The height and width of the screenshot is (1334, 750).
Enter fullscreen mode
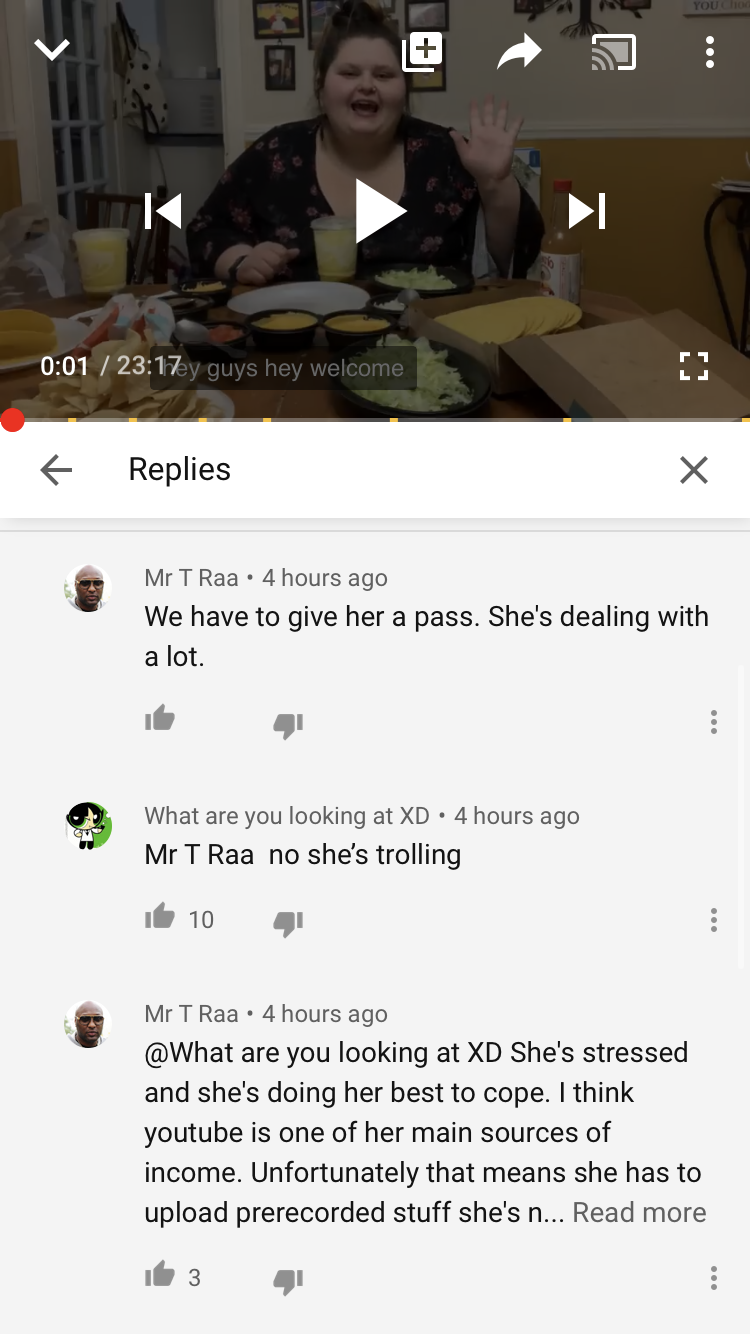694,366
